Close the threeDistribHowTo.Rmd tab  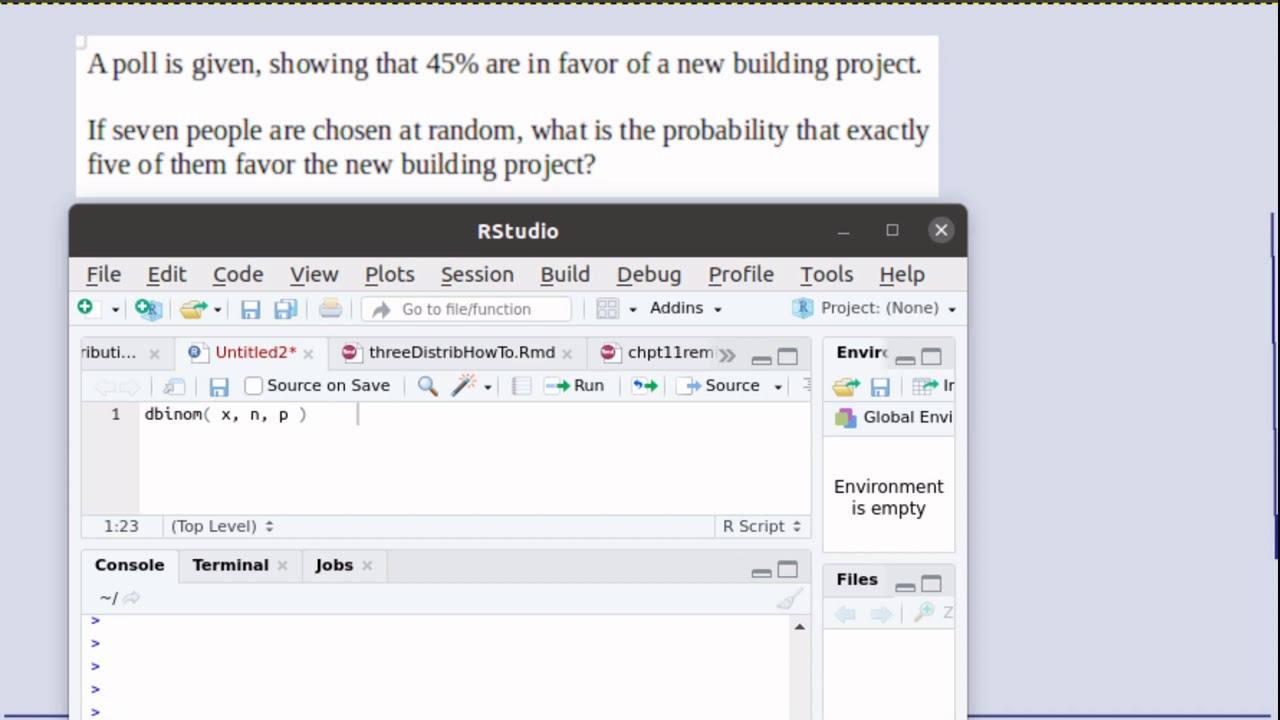[566, 353]
